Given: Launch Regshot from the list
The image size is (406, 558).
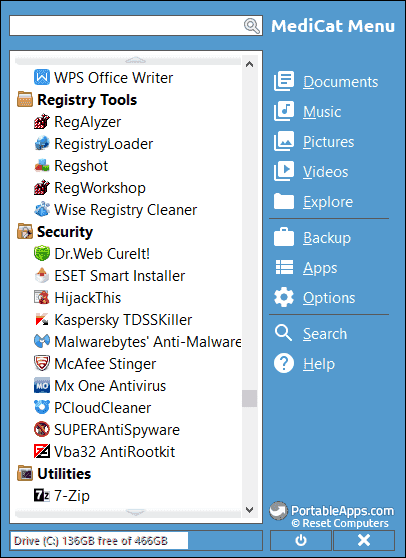Looking at the screenshot, I should tap(81, 165).
